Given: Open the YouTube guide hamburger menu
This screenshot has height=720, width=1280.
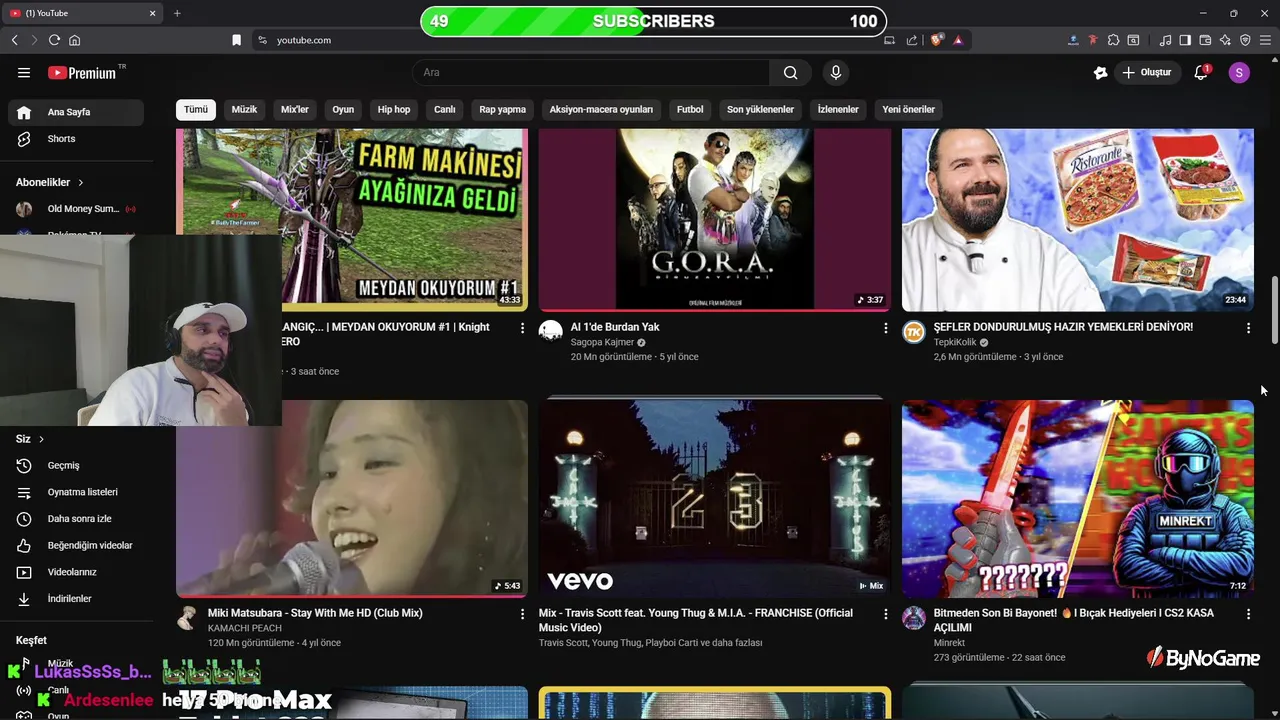Looking at the screenshot, I should pyautogui.click(x=24, y=72).
